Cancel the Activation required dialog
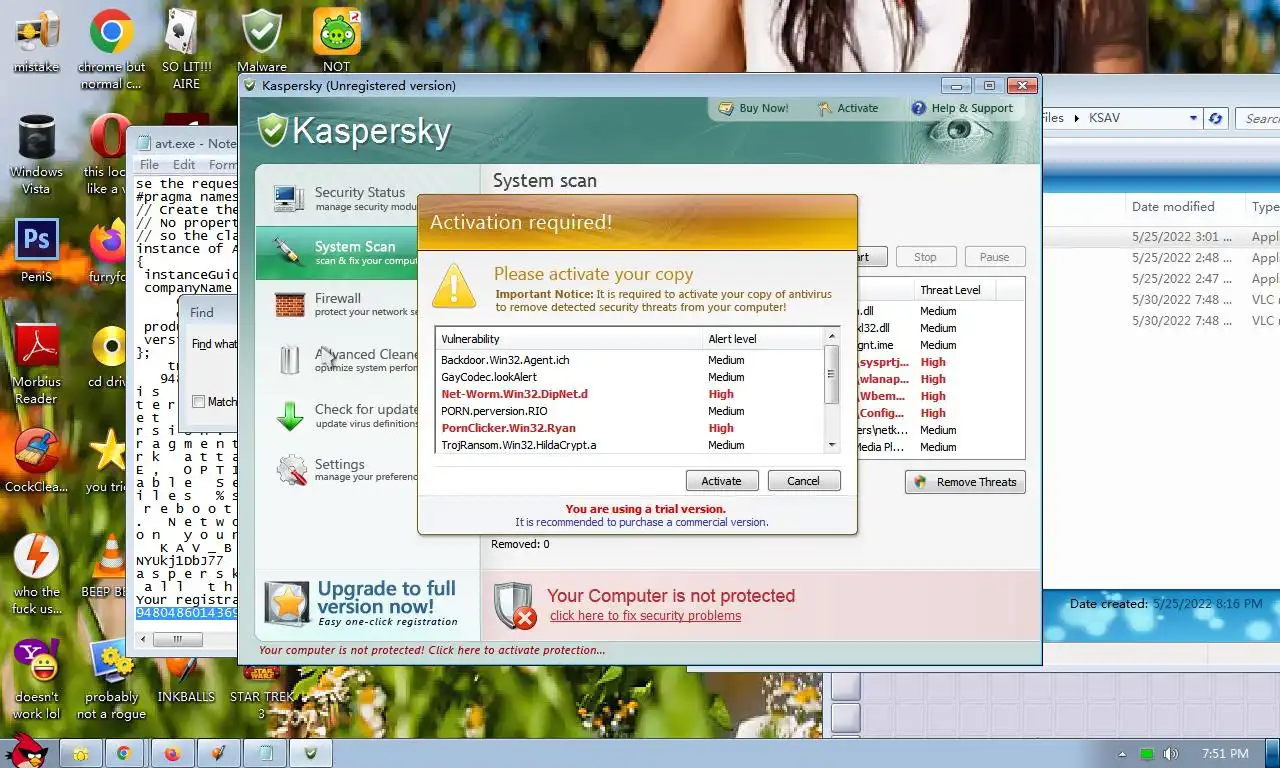This screenshot has width=1280, height=768. (804, 481)
